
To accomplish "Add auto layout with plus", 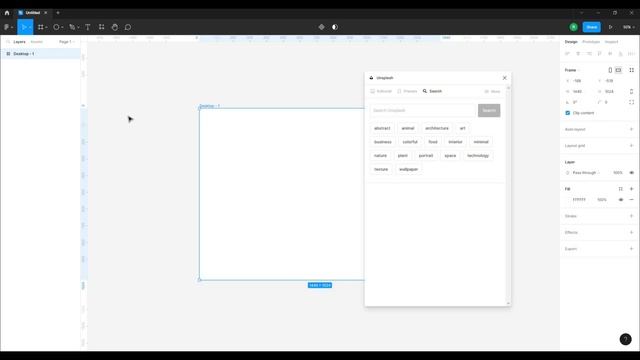I will click(x=631, y=129).
